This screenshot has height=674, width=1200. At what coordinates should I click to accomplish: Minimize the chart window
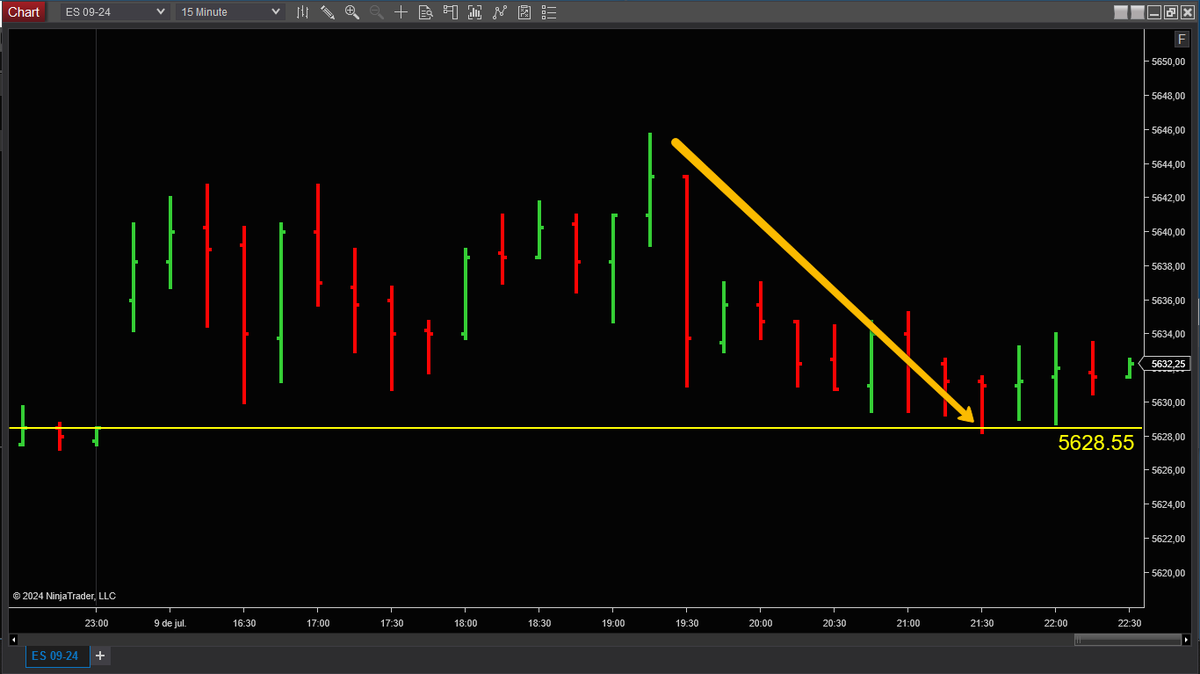click(x=1153, y=12)
